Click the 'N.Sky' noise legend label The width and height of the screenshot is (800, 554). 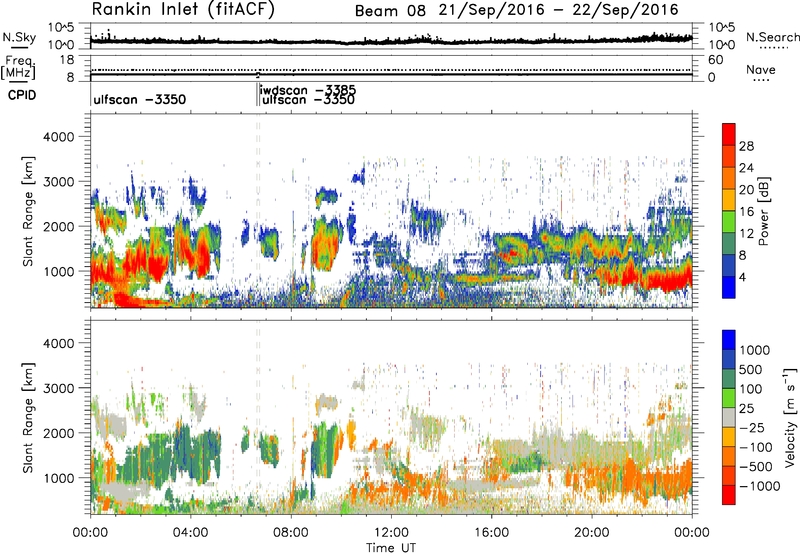pos(19,37)
